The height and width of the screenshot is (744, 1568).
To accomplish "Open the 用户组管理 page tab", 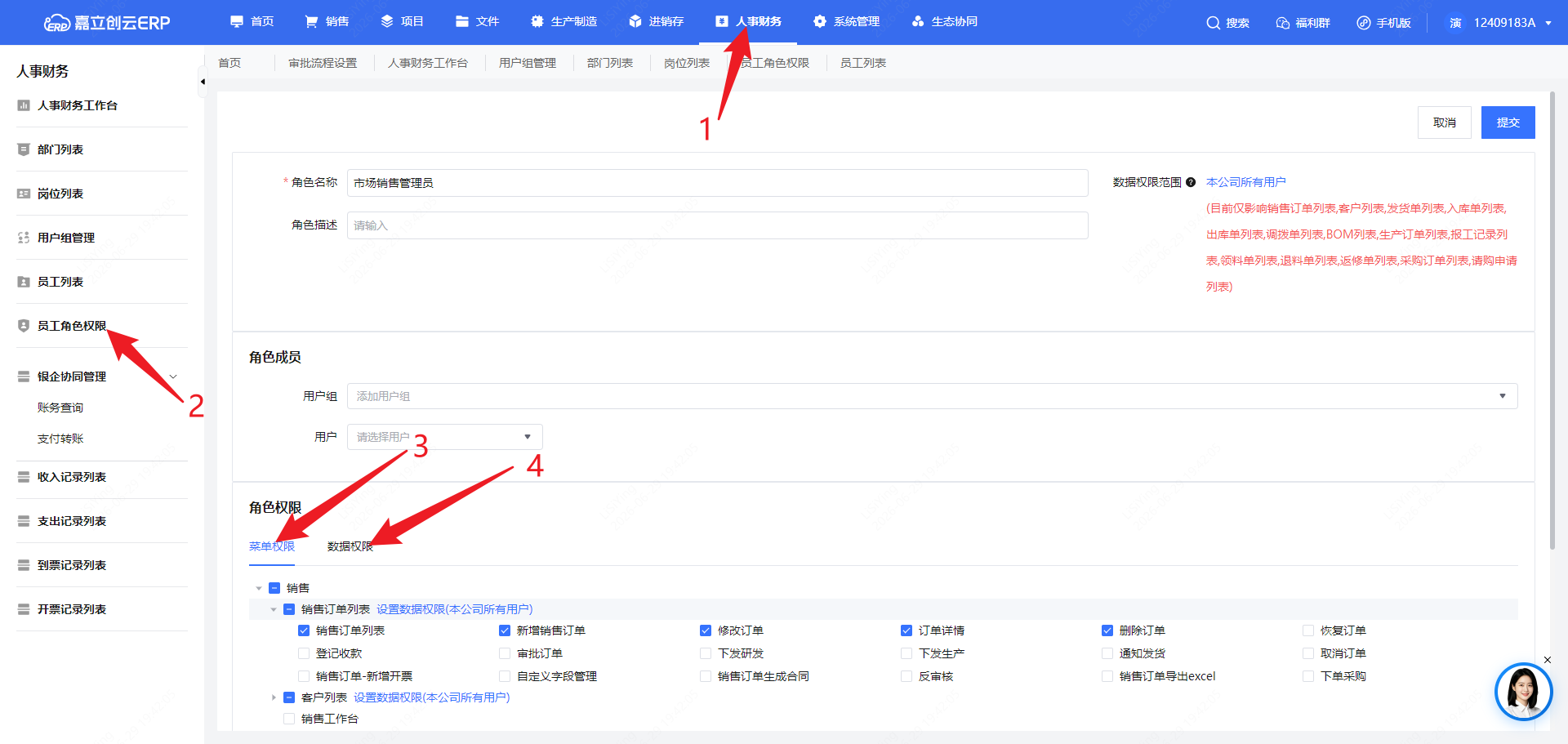I will tap(528, 63).
